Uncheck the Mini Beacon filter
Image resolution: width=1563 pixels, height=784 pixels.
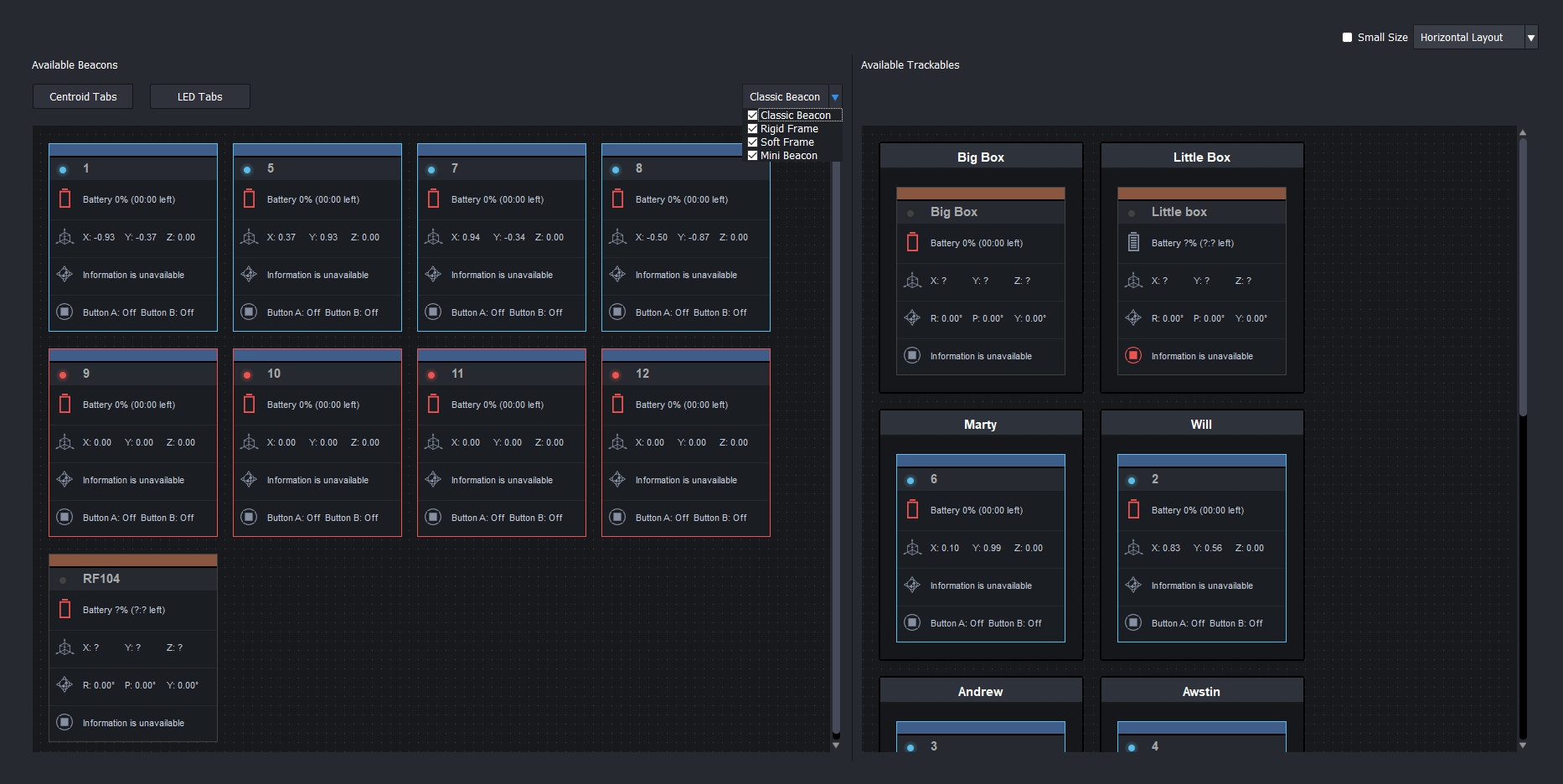[752, 156]
